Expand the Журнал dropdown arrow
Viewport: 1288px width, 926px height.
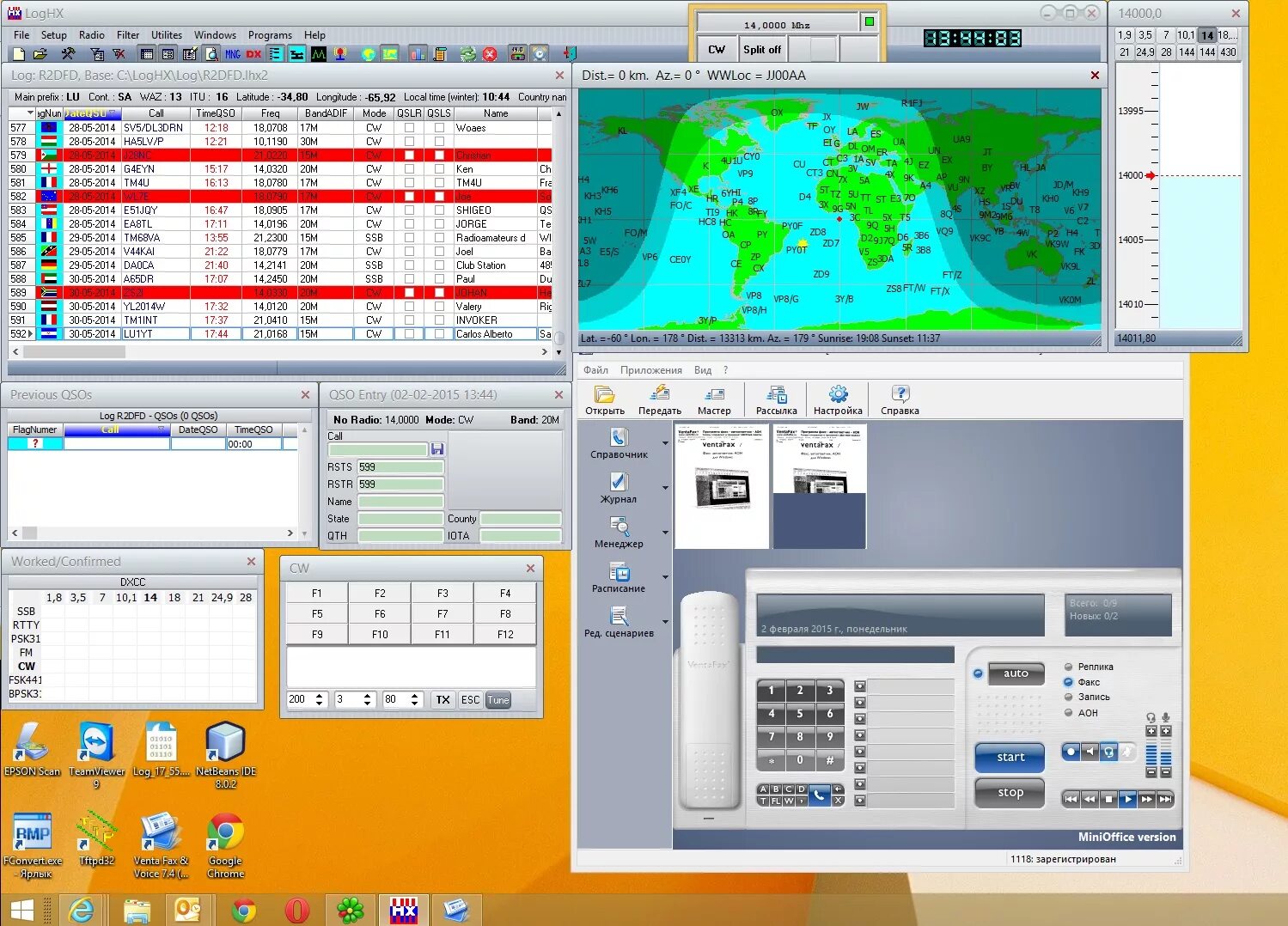(665, 488)
